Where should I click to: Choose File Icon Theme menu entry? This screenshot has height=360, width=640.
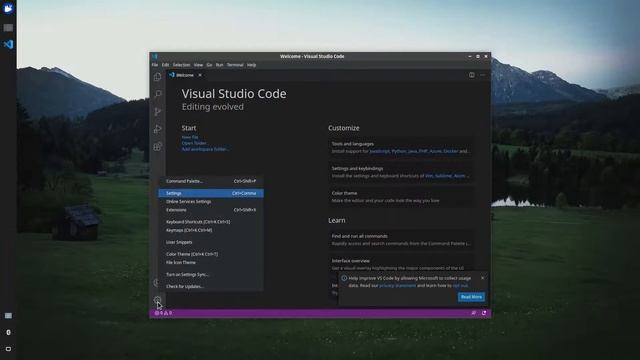coord(211,262)
